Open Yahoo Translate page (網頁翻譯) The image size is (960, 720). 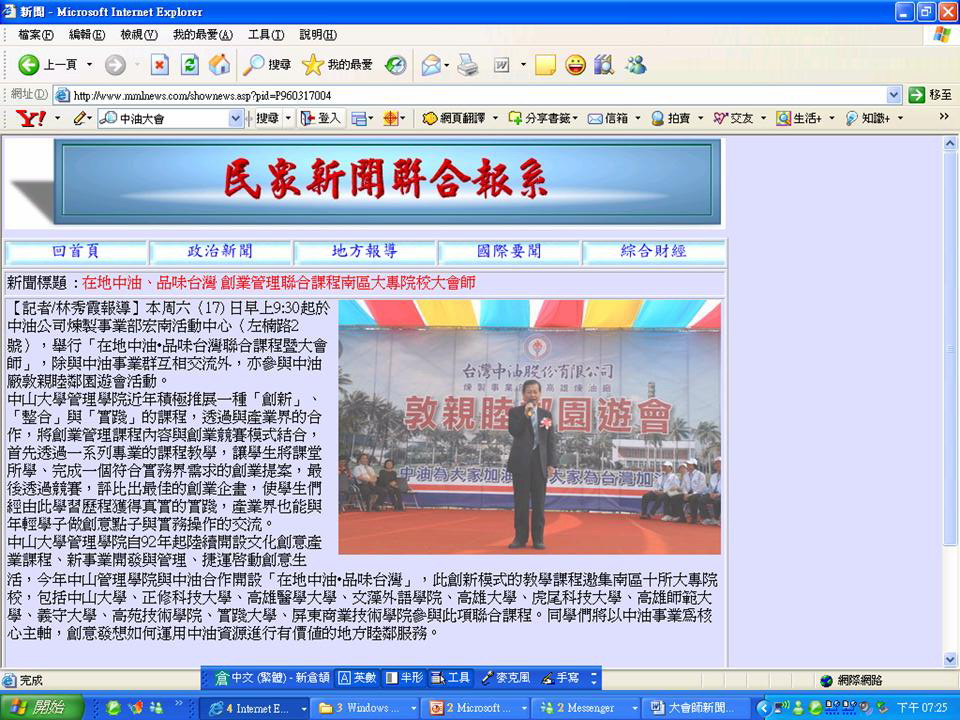454,118
